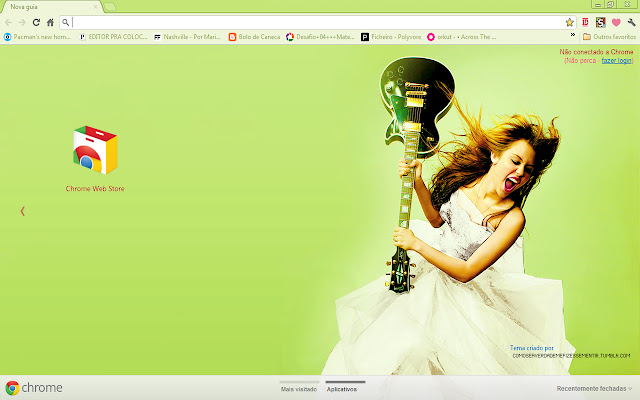640x400 pixels.
Task: Click the Chrome logo at bottom left
Action: [x=34, y=388]
